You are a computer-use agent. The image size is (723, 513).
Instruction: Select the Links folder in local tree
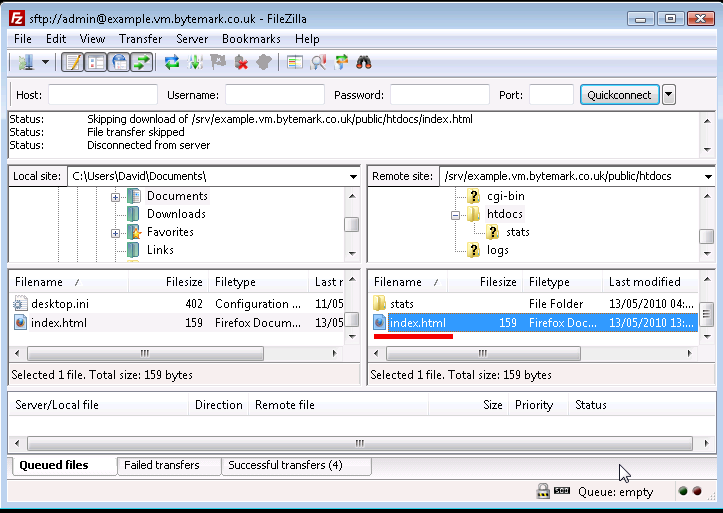pyautogui.click(x=160, y=250)
